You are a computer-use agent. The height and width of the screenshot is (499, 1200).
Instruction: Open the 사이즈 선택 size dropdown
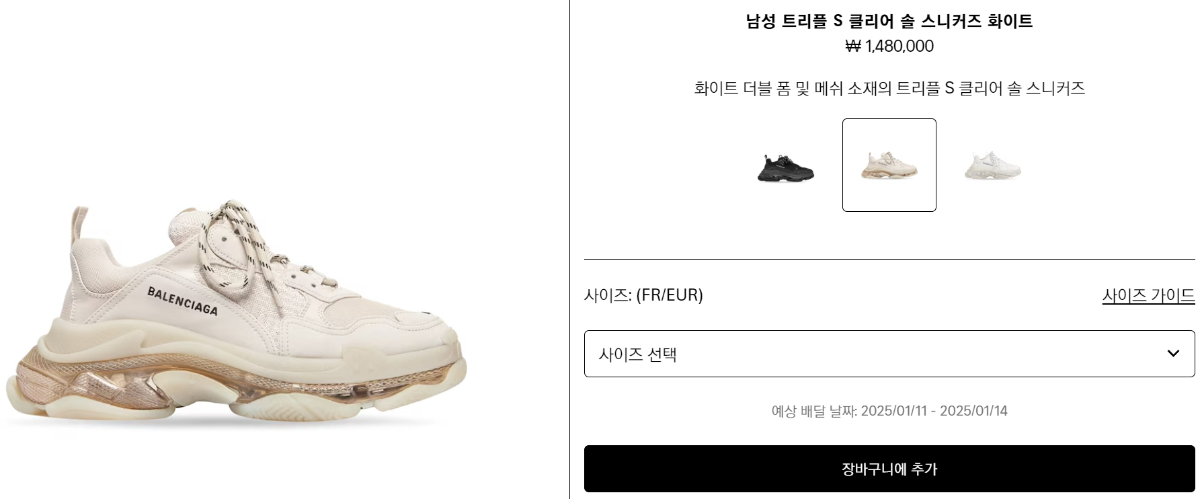point(889,354)
